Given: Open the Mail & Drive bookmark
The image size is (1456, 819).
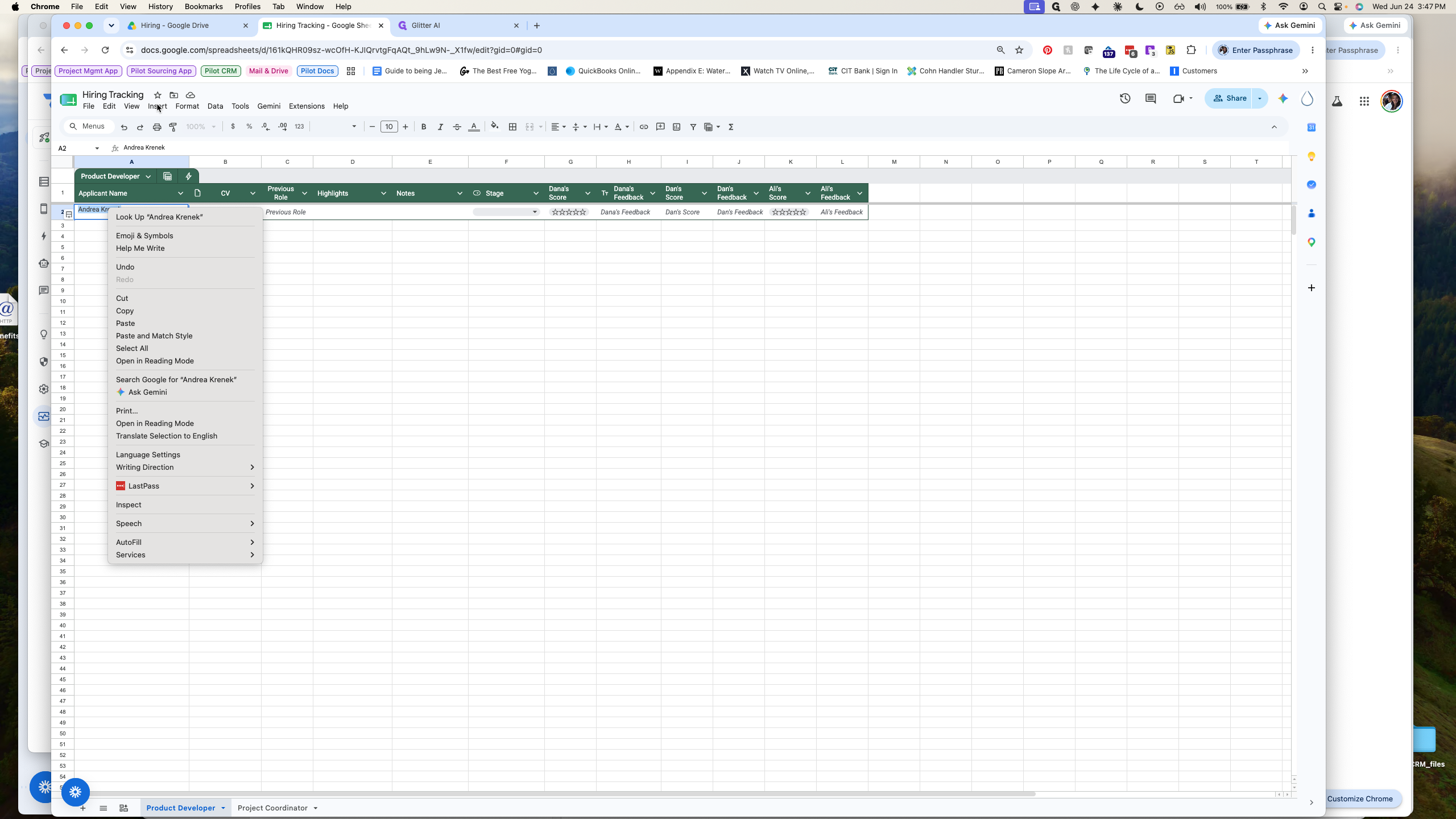Looking at the screenshot, I should [268, 71].
